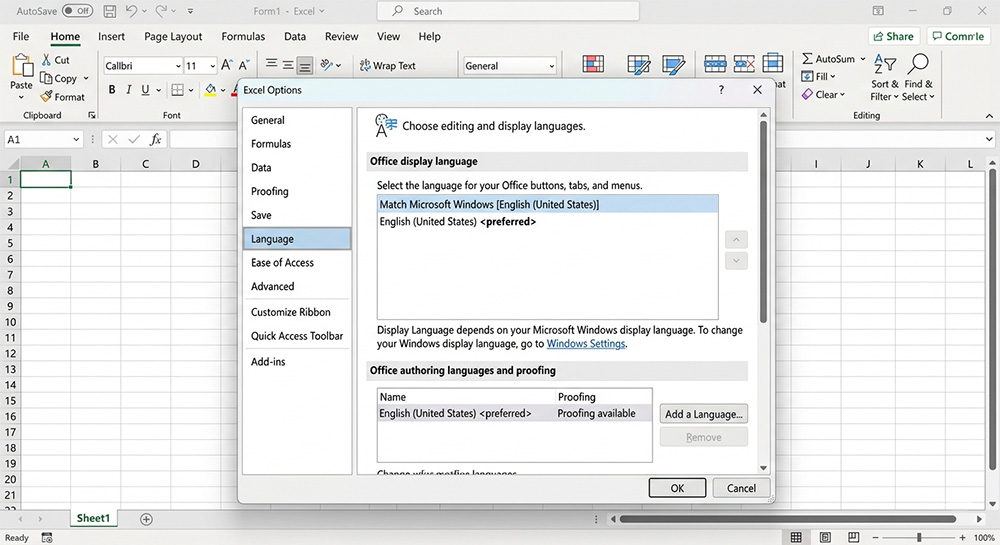Screen dimensions: 1000x545
Task: Apply Italic formatting
Action: (128, 90)
